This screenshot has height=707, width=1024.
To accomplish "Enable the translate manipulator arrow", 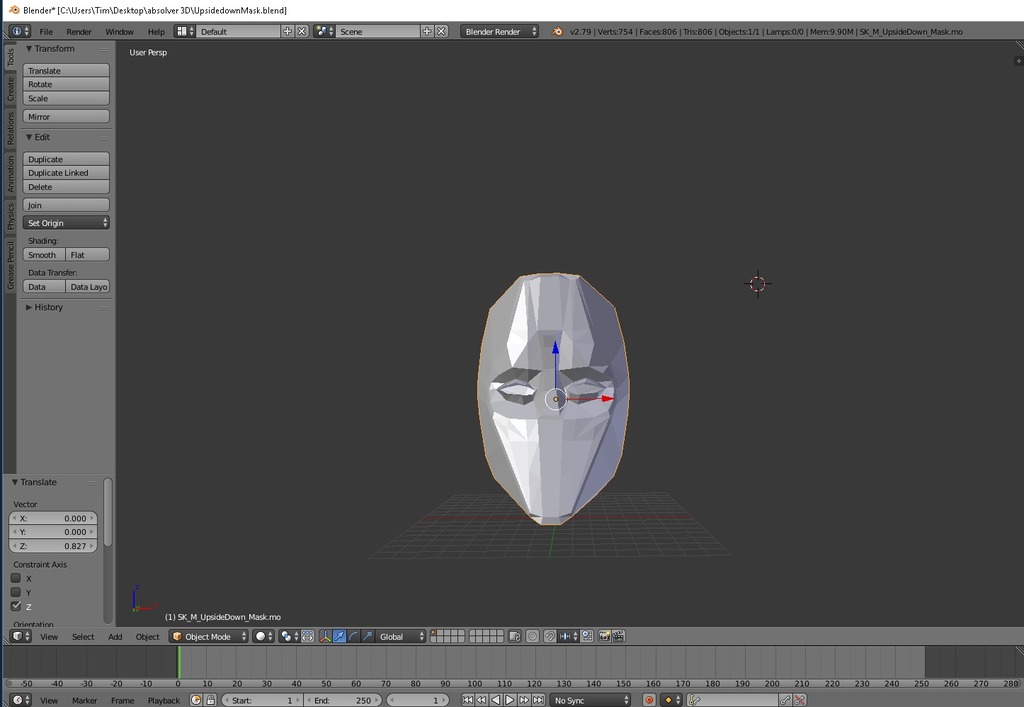I will [x=340, y=636].
